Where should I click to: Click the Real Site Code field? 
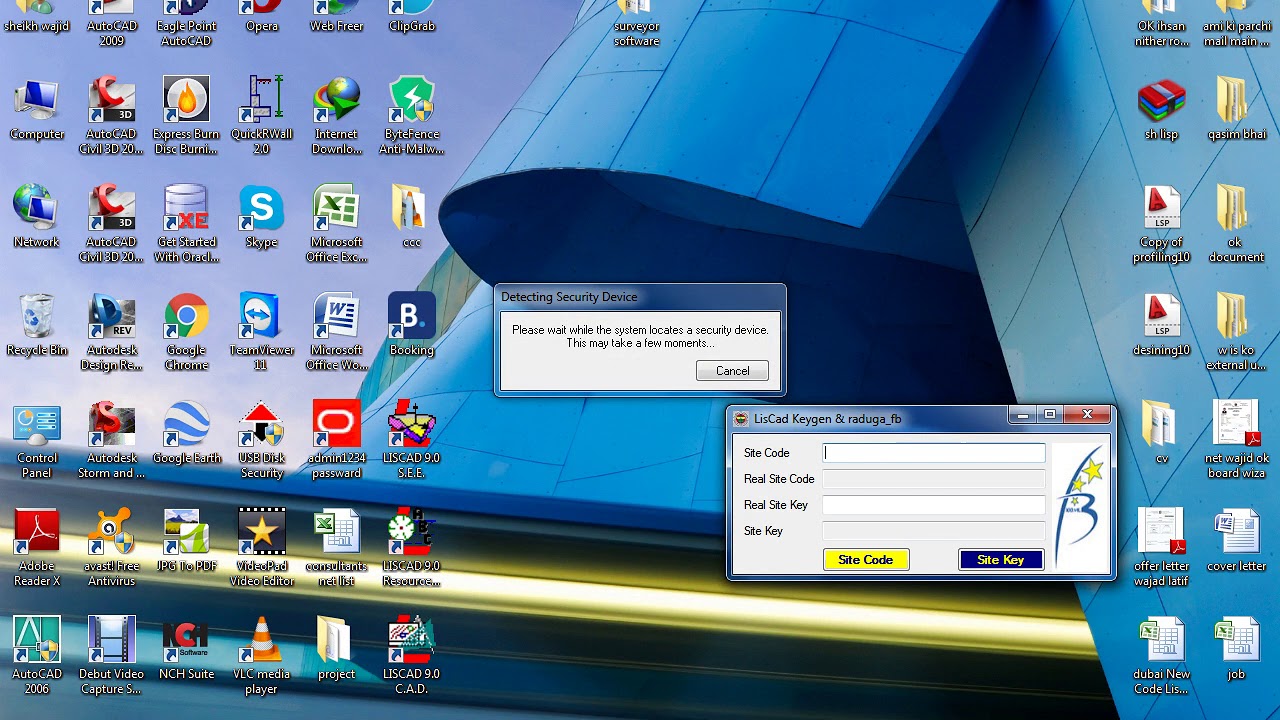click(x=934, y=479)
